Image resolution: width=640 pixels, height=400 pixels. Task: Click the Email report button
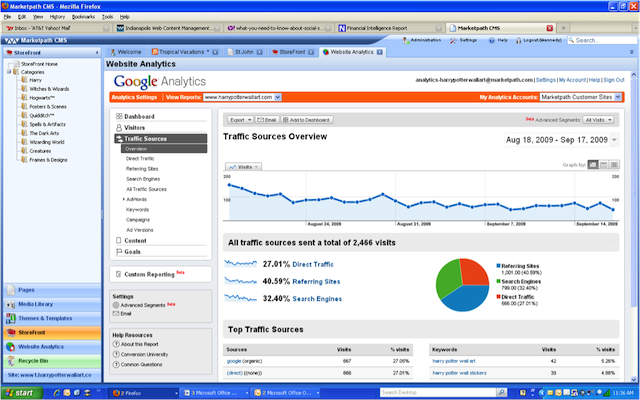pos(267,120)
